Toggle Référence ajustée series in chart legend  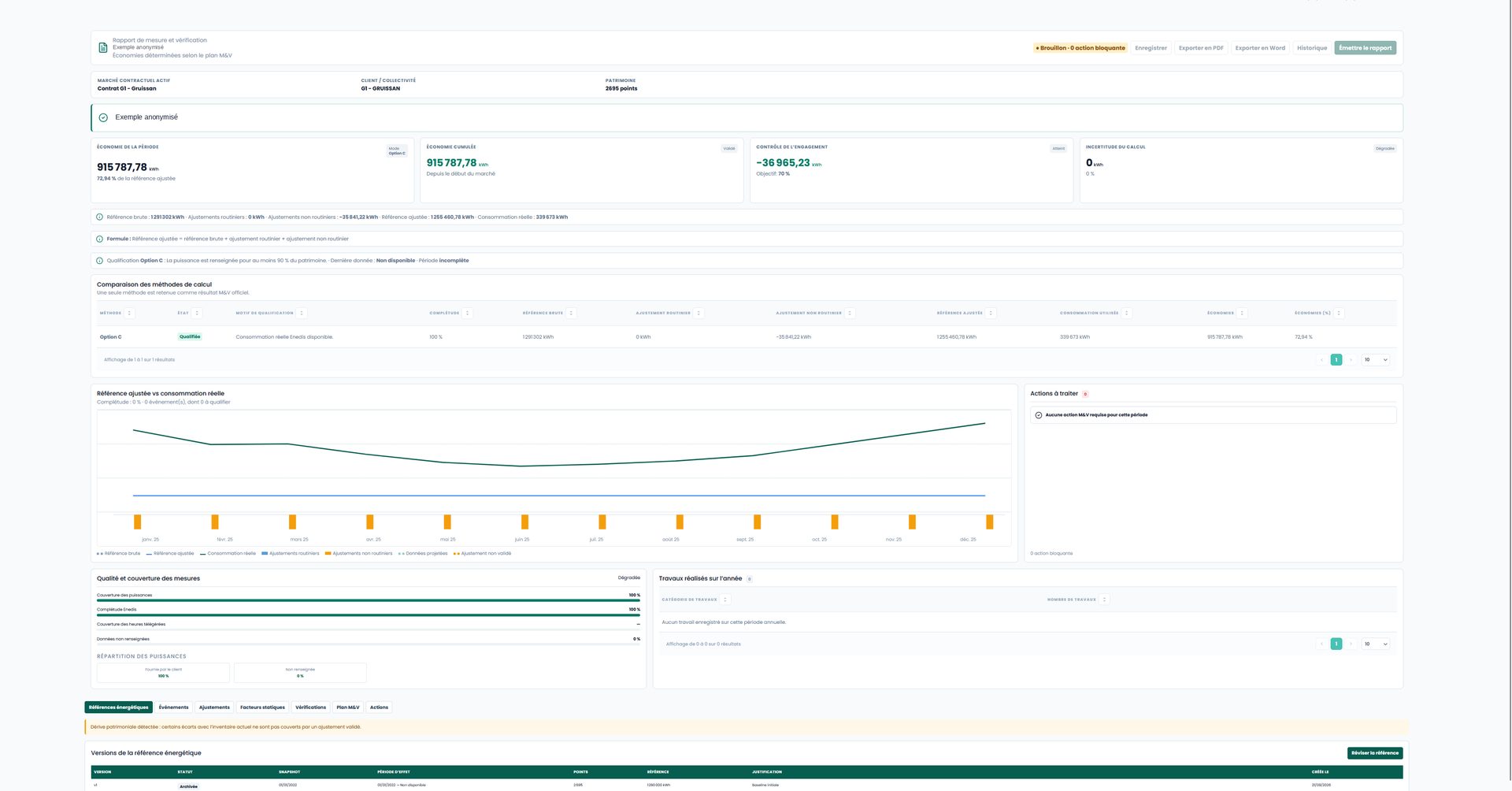click(x=170, y=554)
